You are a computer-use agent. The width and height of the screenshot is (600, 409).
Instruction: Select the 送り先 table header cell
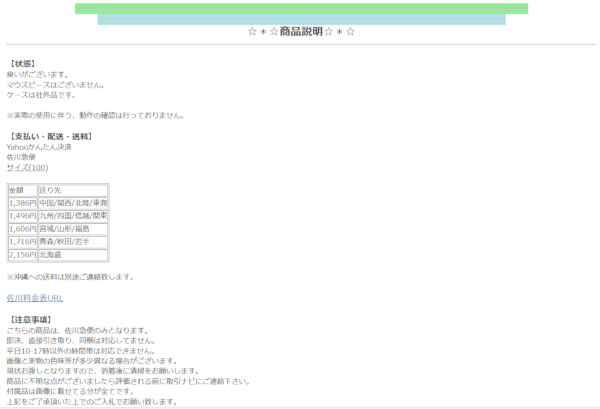[x=72, y=190]
